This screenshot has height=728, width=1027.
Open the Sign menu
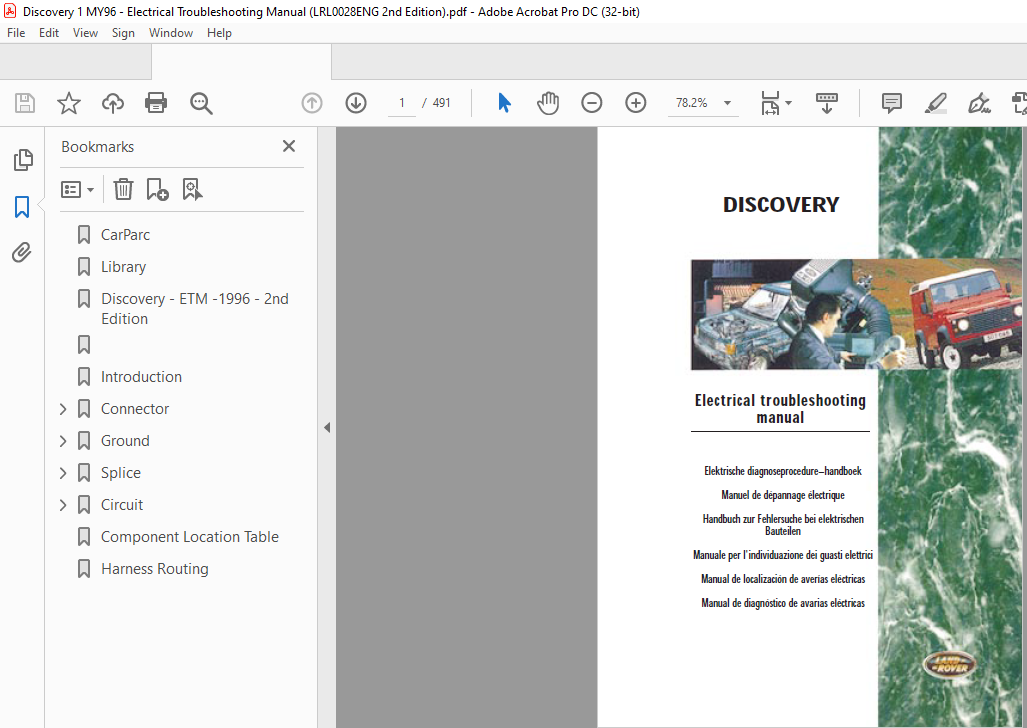click(123, 33)
